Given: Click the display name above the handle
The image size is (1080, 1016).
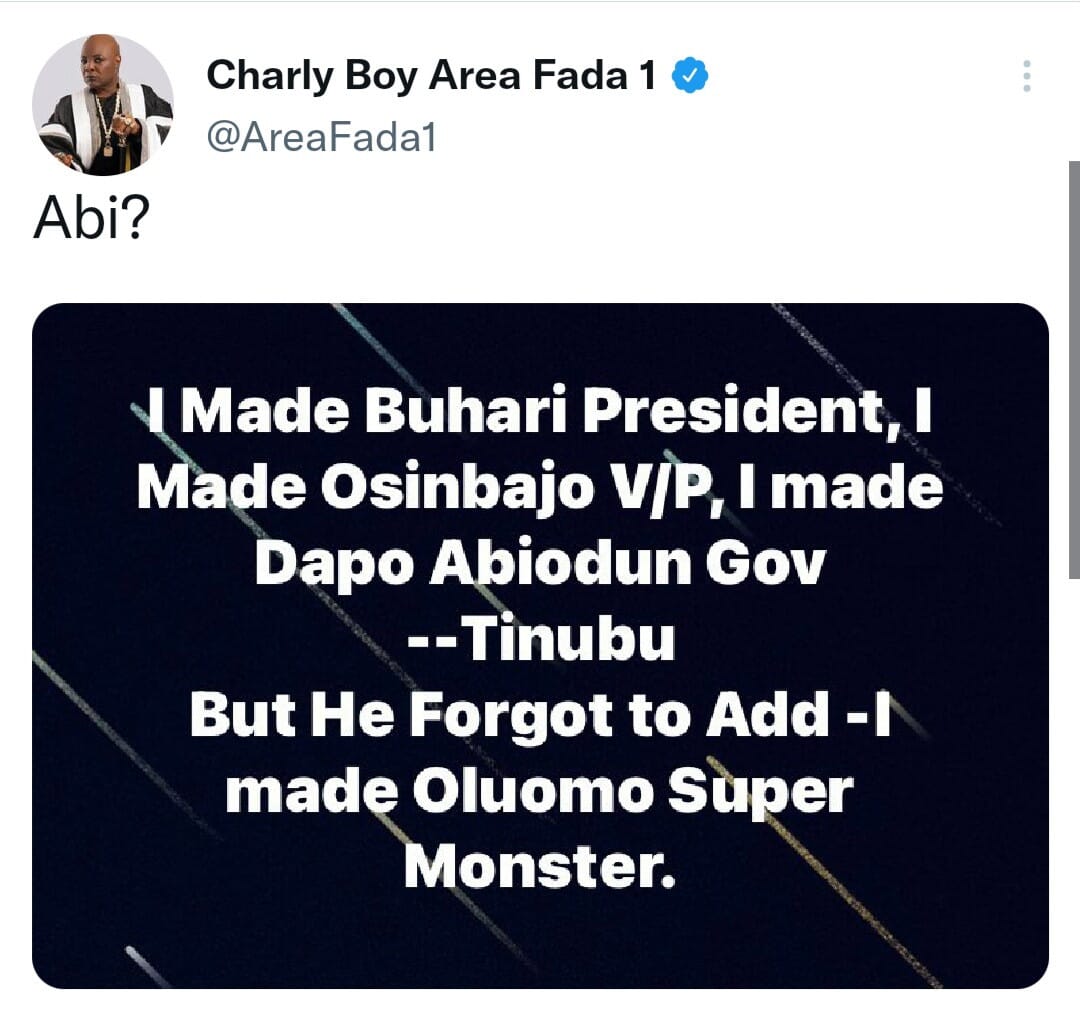Looking at the screenshot, I should tap(435, 72).
